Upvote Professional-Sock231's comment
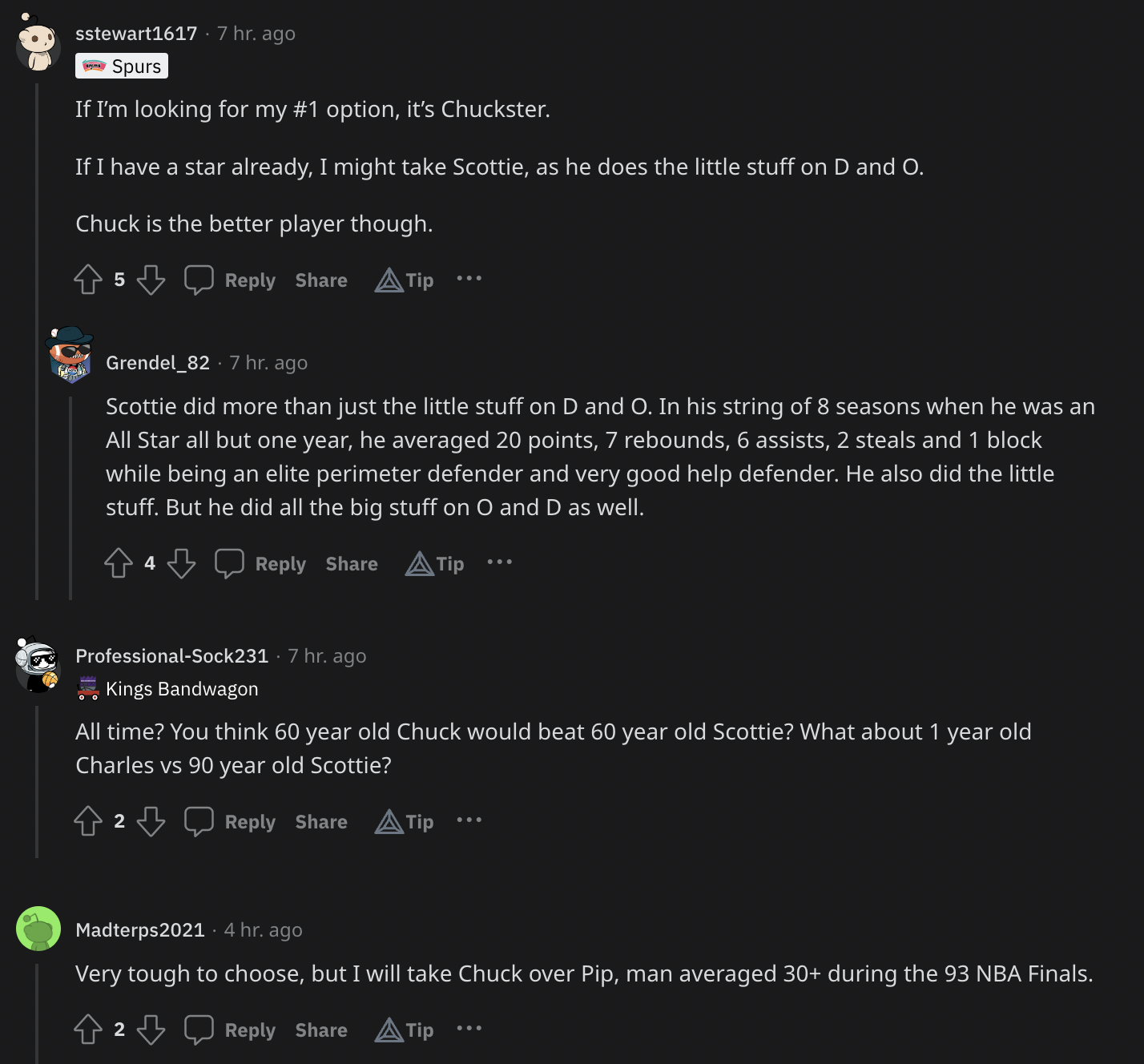The height and width of the screenshot is (1064, 1144). [88, 821]
